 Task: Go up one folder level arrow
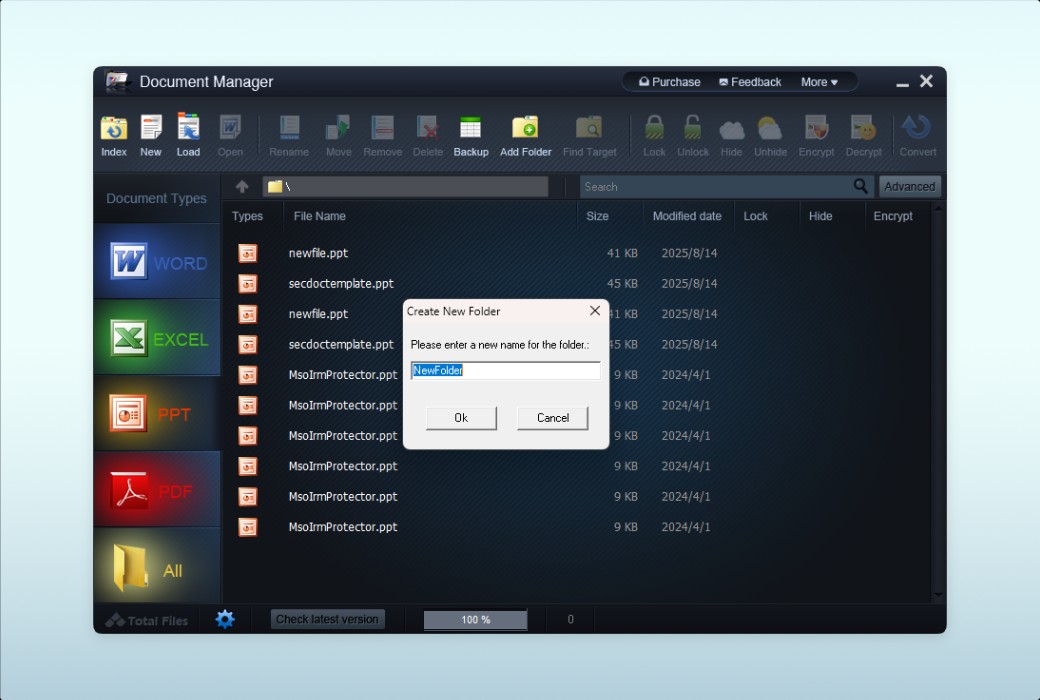point(242,186)
